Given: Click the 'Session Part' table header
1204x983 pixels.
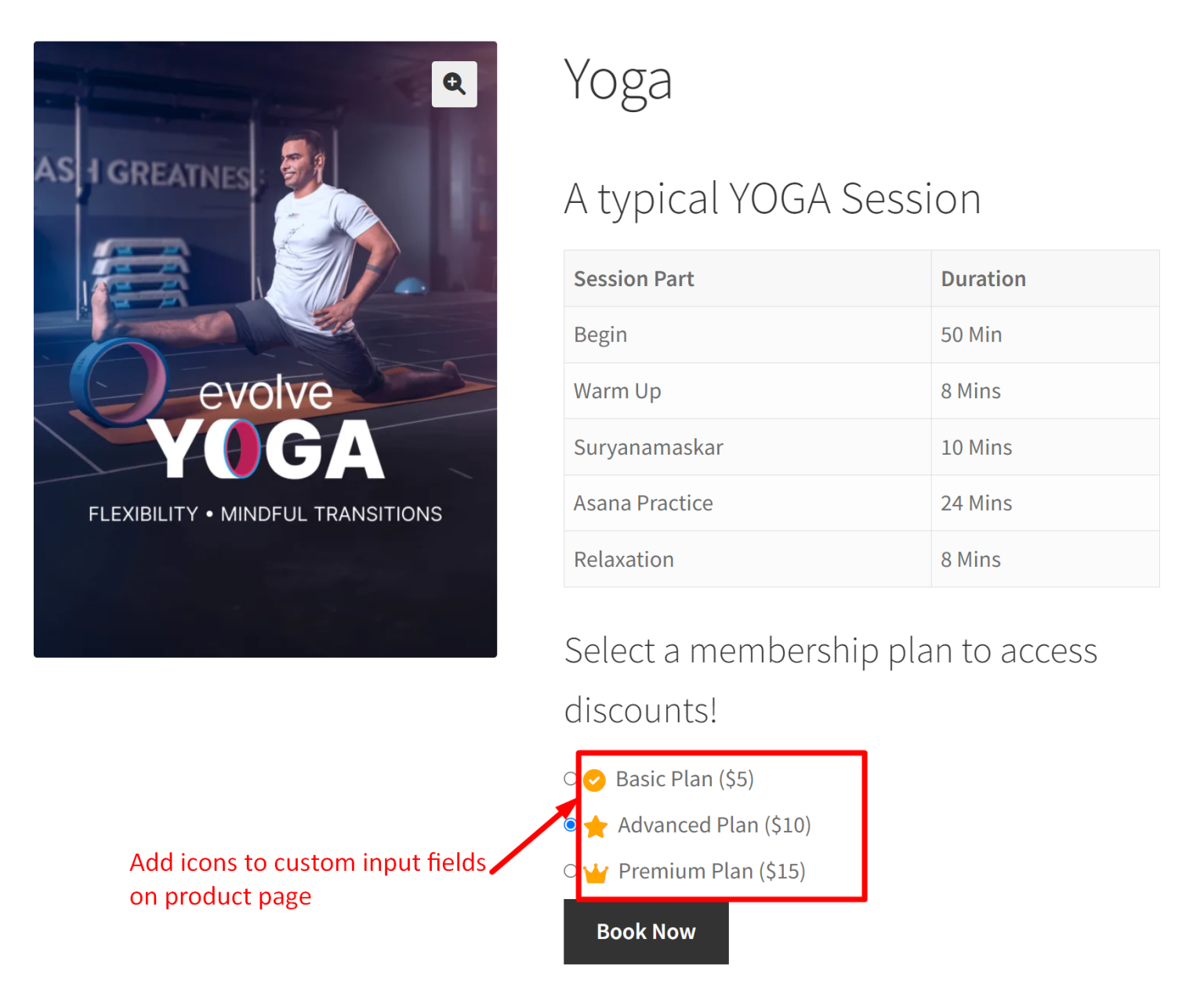Looking at the screenshot, I should (x=633, y=278).
